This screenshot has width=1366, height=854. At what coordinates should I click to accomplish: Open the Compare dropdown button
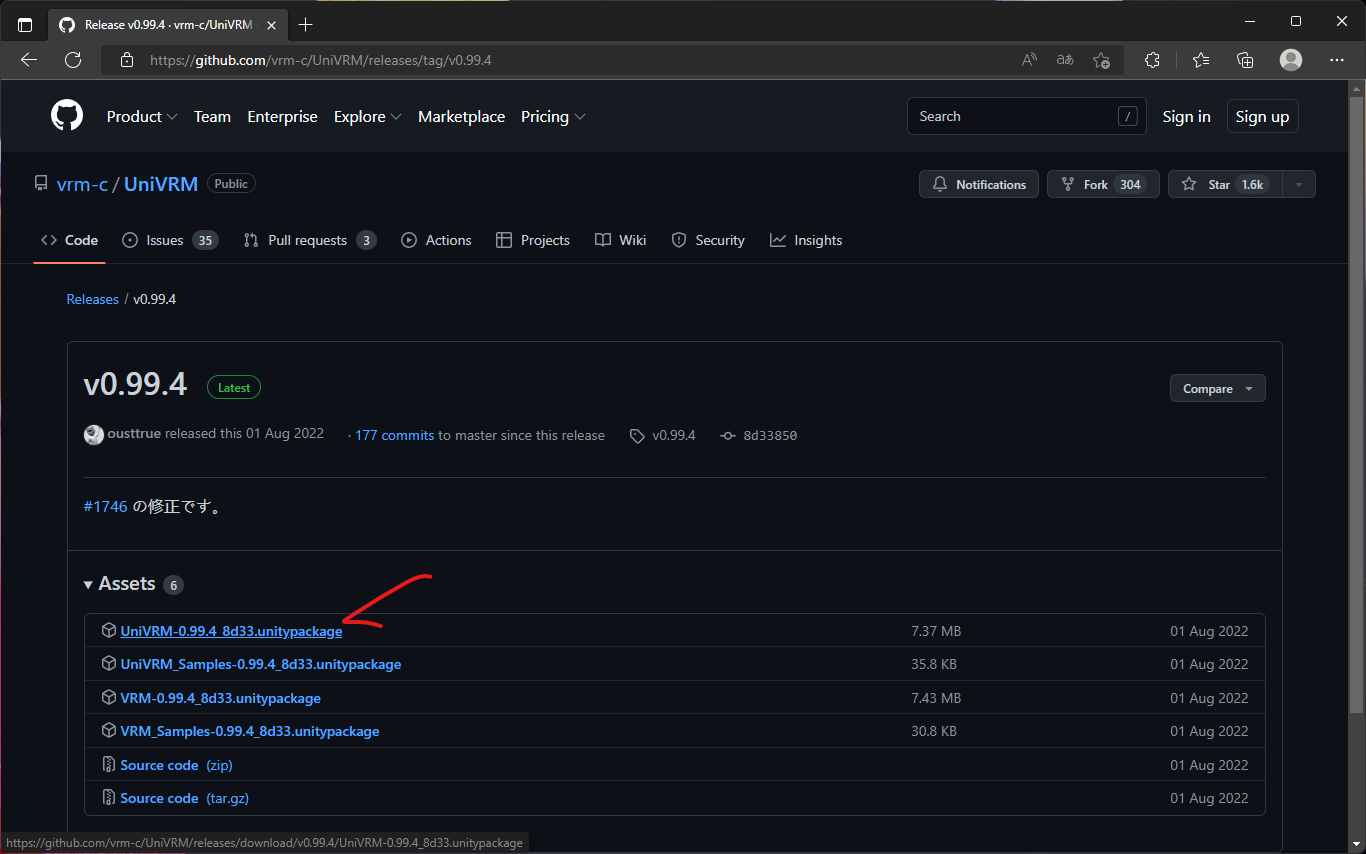click(x=1218, y=389)
